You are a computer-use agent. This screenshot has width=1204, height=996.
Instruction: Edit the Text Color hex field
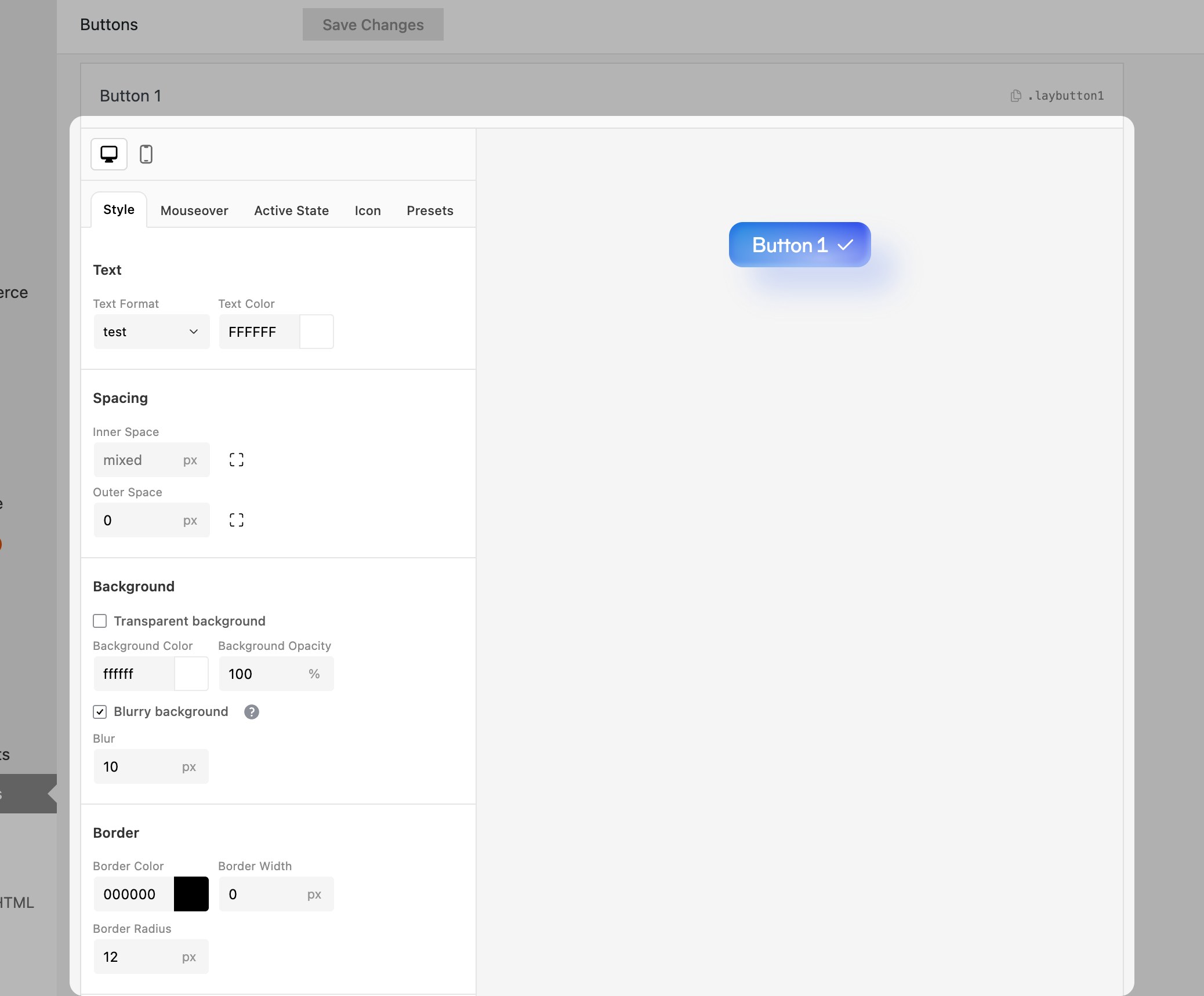259,332
